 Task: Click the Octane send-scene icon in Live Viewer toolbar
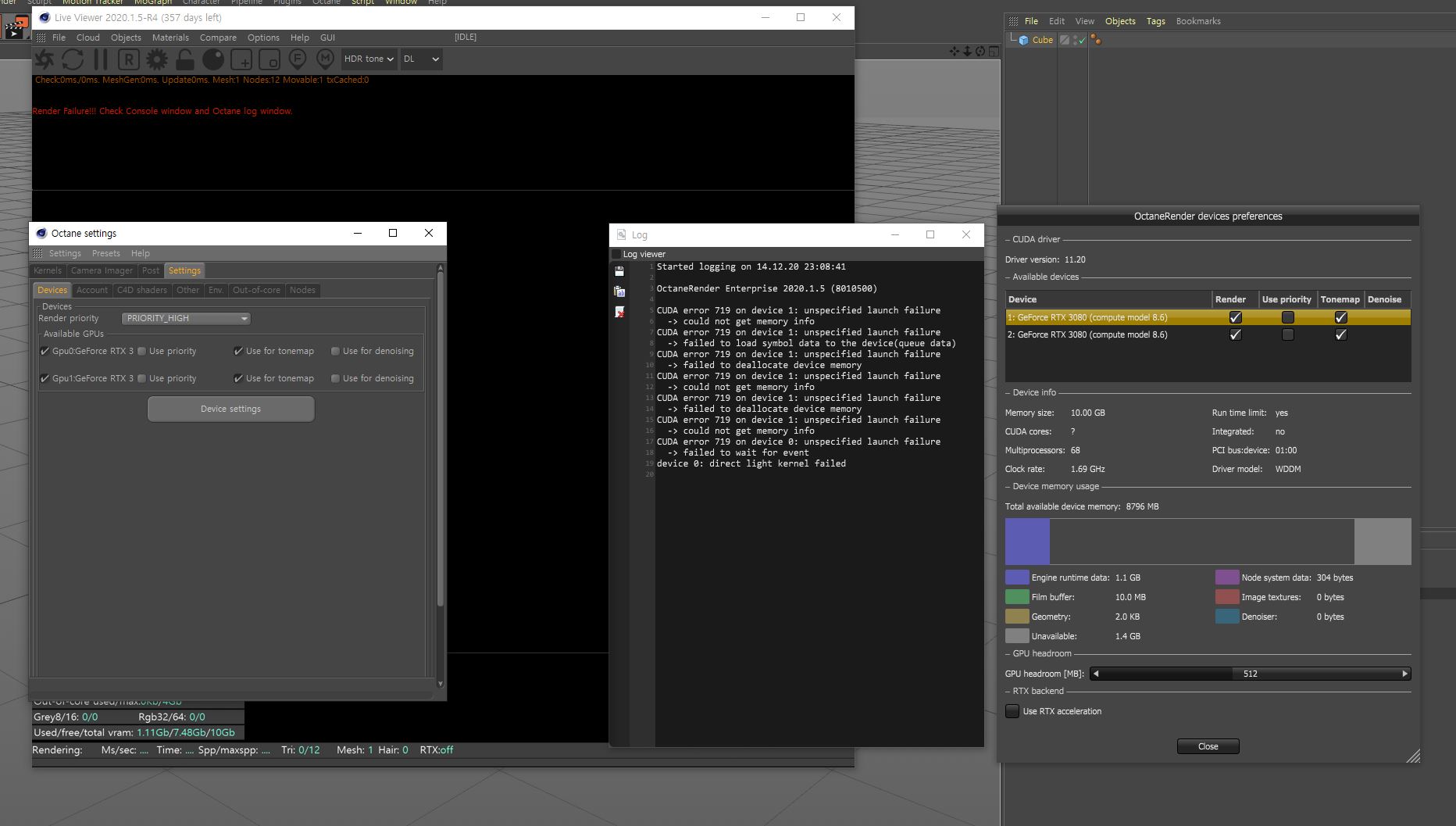coord(45,59)
